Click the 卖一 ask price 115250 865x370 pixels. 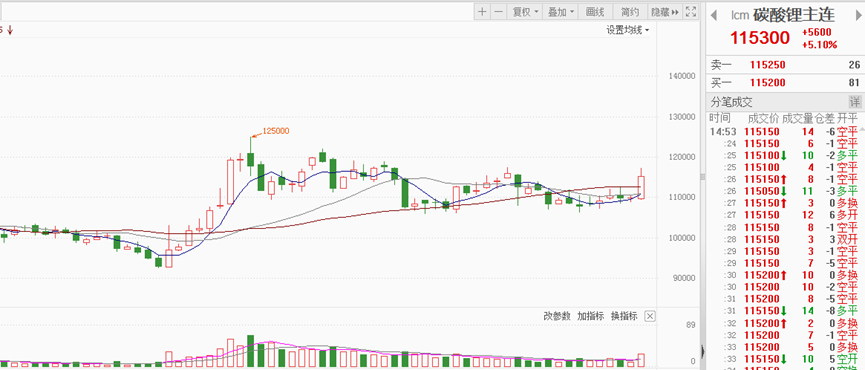click(x=767, y=65)
